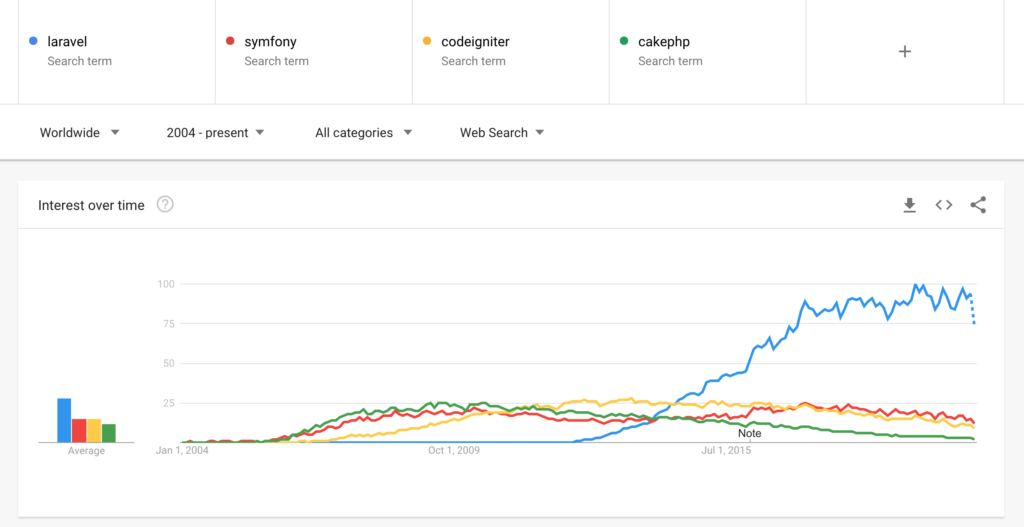The width and height of the screenshot is (1024, 527).
Task: Click the blue Average bar for laravel
Action: (x=64, y=420)
